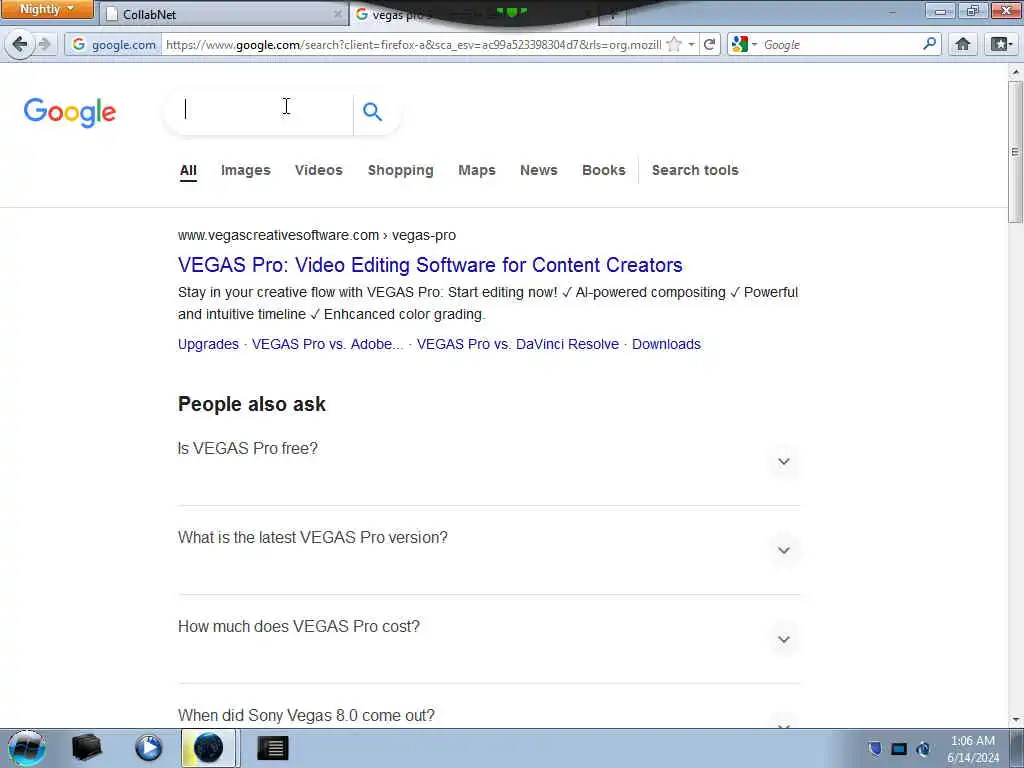Click the shield tray icon
The width and height of the screenshot is (1024, 768).
pyautogui.click(x=875, y=748)
